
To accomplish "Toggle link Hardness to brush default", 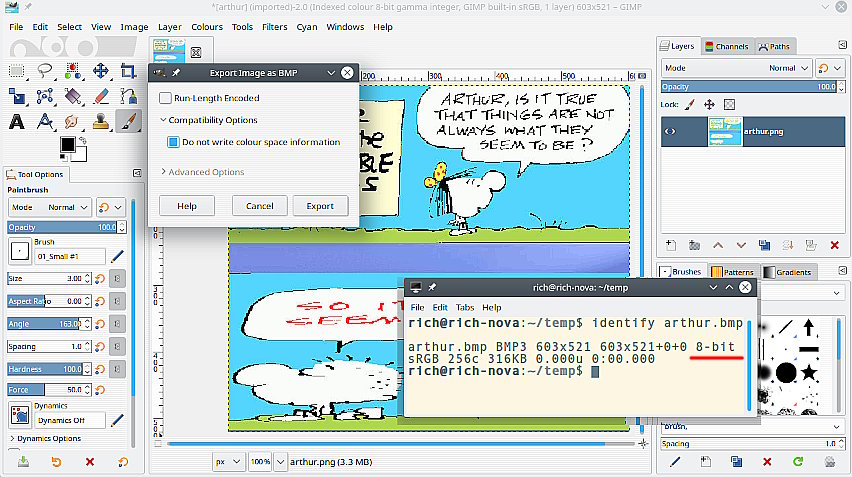I will point(117,369).
